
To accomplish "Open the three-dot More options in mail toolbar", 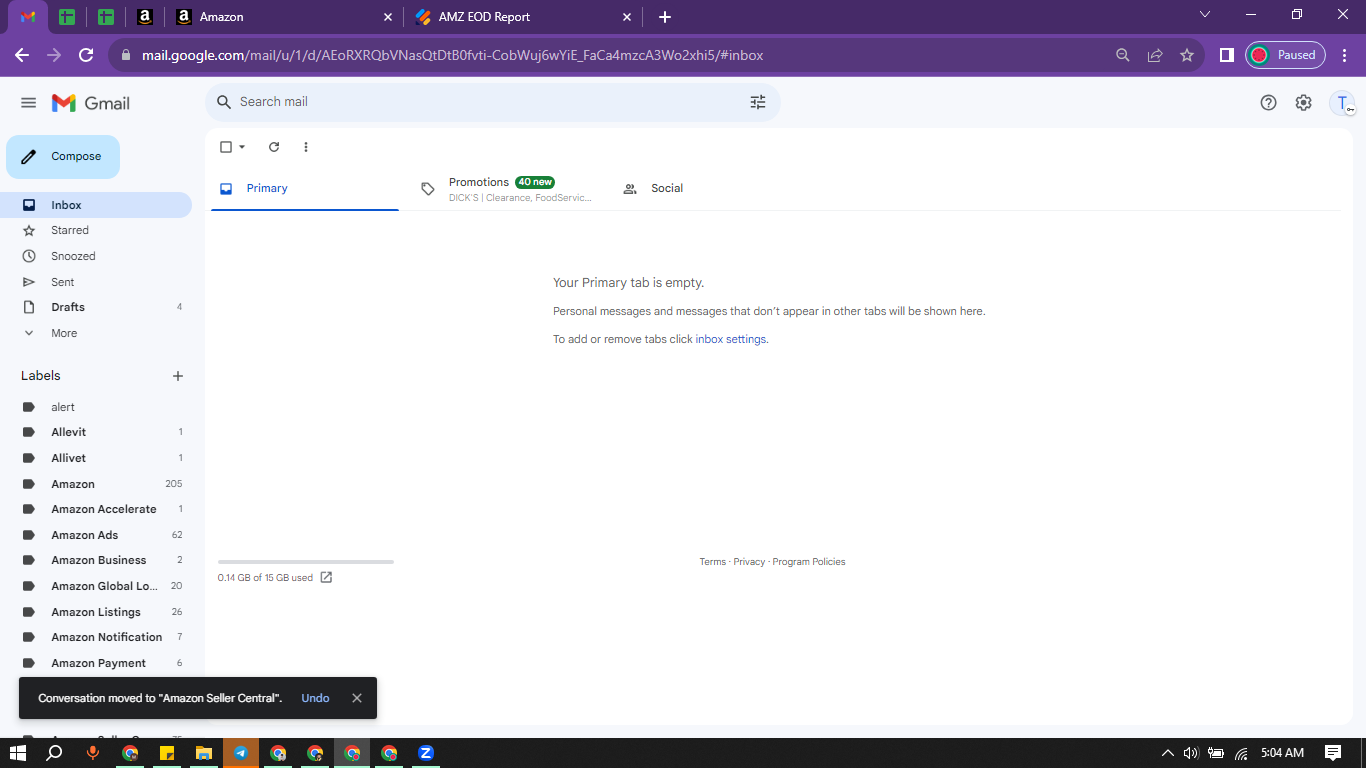I will tap(306, 147).
